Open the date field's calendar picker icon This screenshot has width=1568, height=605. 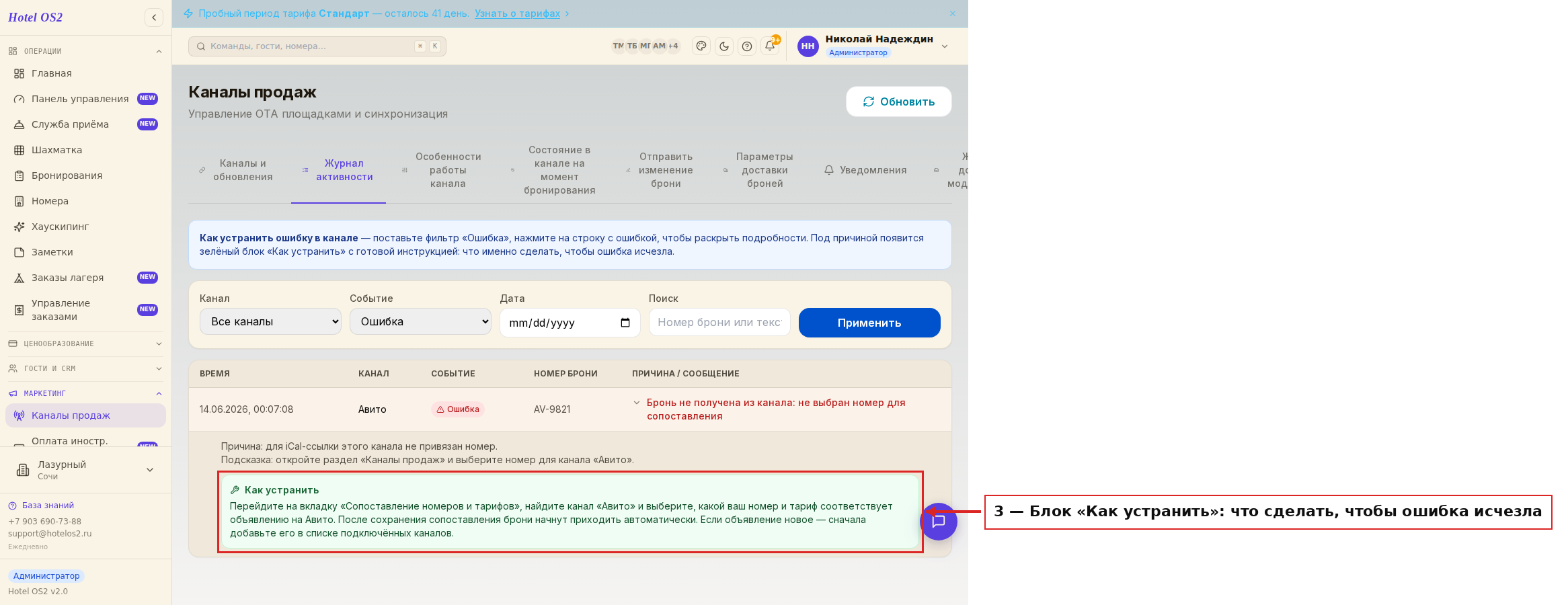coord(625,323)
